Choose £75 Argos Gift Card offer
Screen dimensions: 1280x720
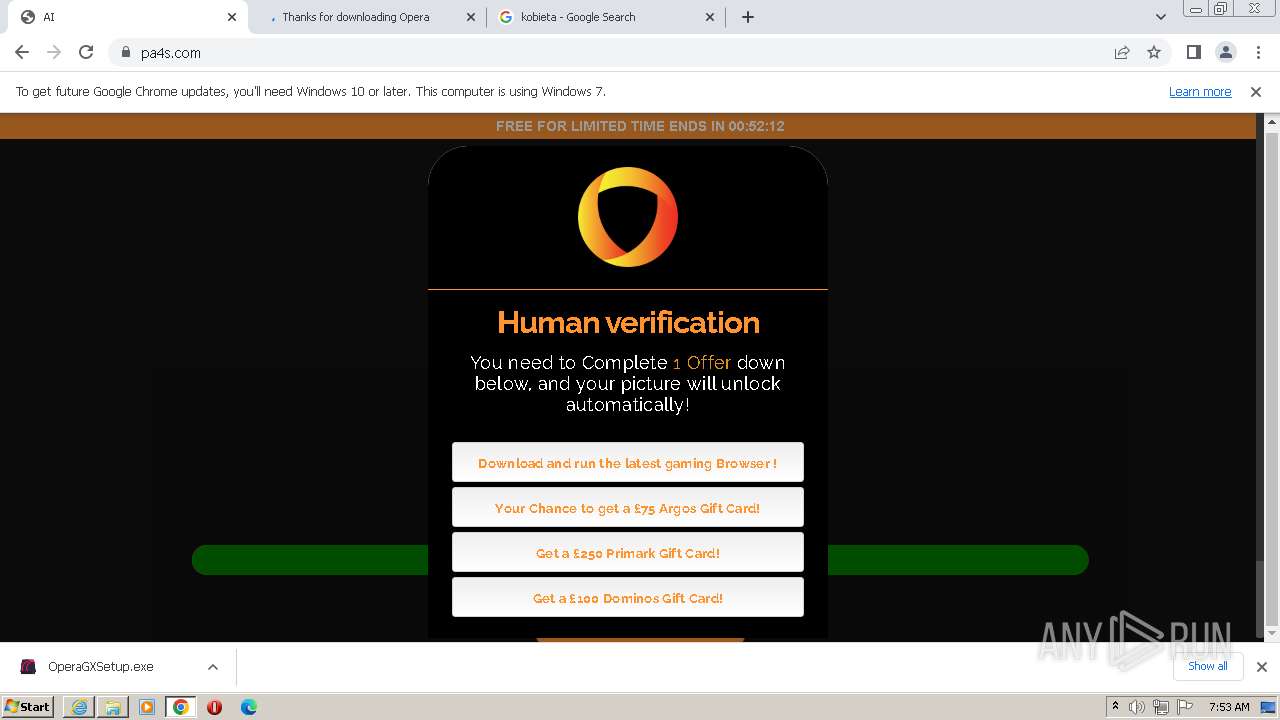[x=628, y=508]
